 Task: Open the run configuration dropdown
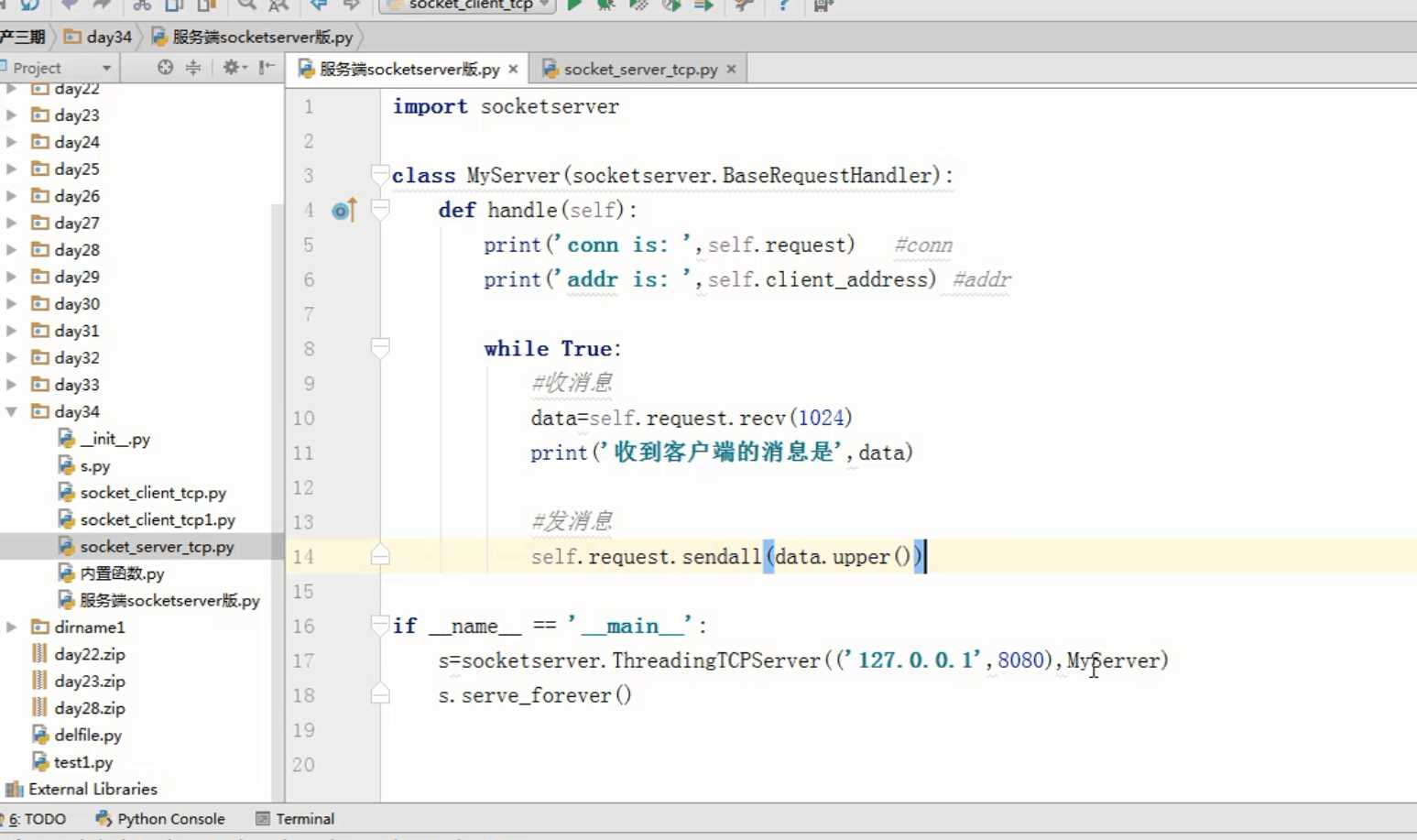[467, 5]
